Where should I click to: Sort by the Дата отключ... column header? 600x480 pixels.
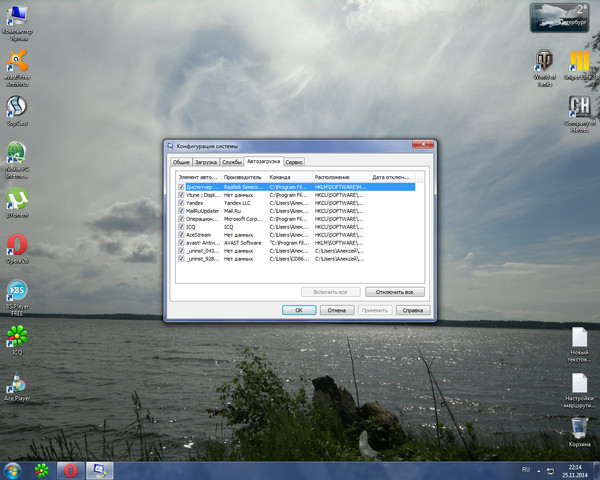point(392,177)
